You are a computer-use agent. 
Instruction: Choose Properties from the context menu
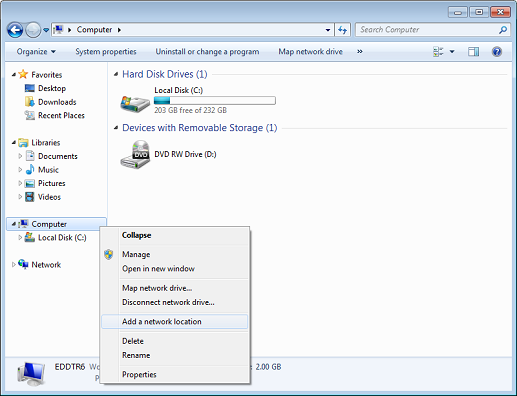point(175,375)
